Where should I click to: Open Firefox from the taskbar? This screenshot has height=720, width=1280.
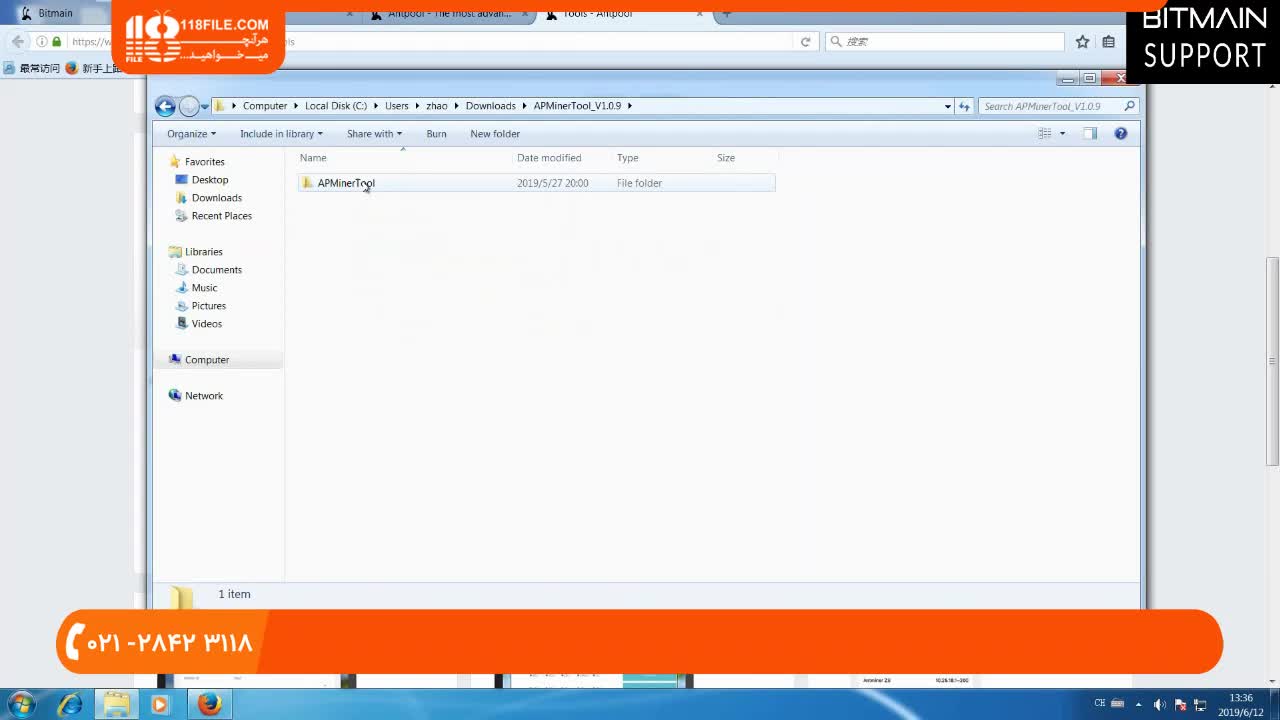pyautogui.click(x=209, y=704)
